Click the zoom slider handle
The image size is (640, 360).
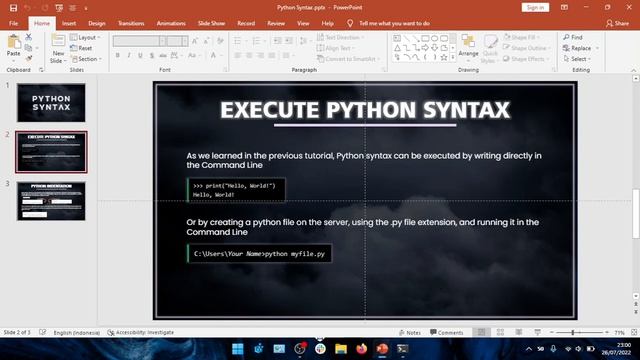point(573,333)
